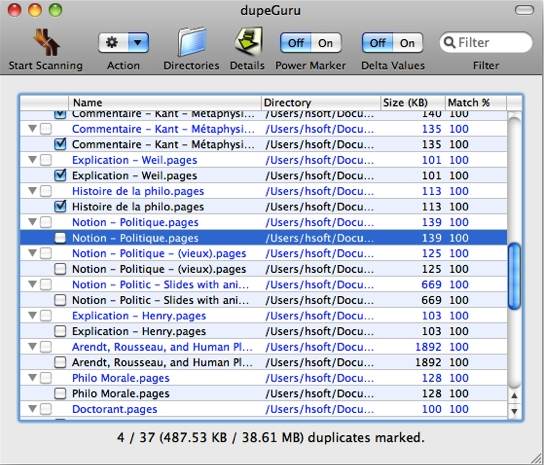Click the toolbar toggle pill button in title bar
The image size is (544, 465).
click(x=524, y=10)
